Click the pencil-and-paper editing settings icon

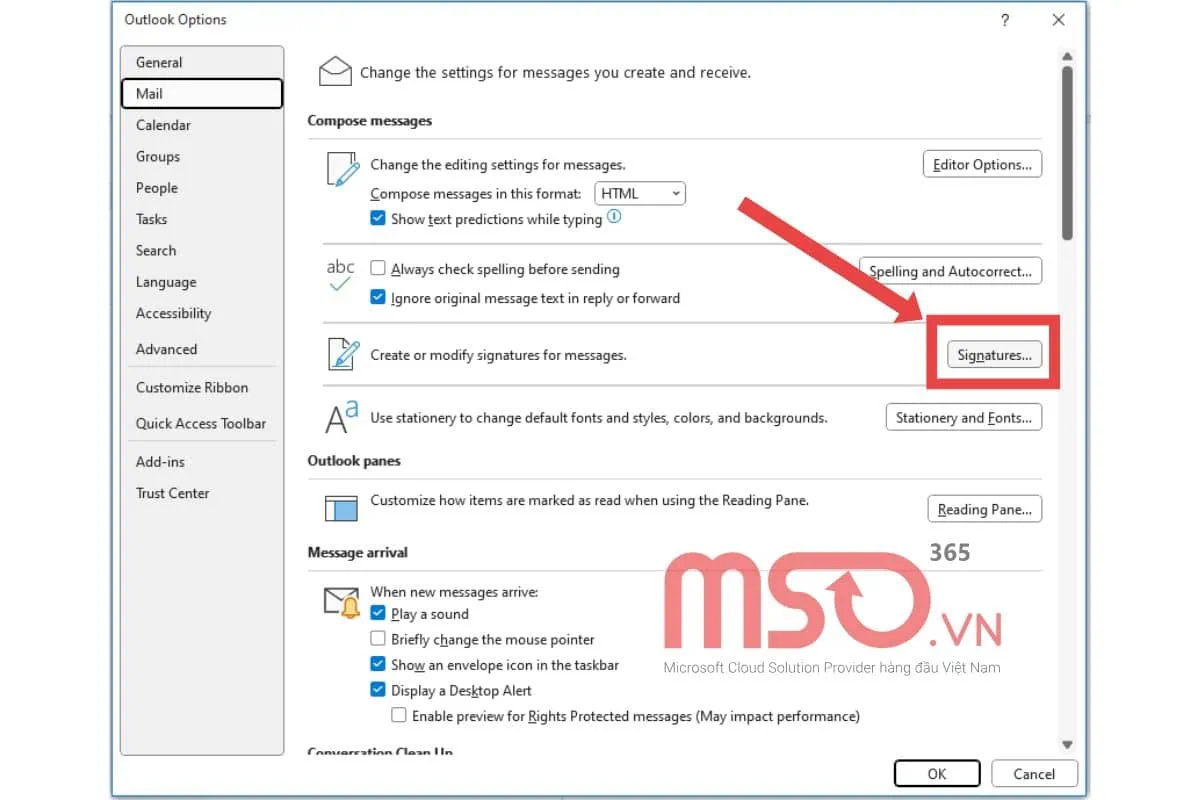[342, 169]
